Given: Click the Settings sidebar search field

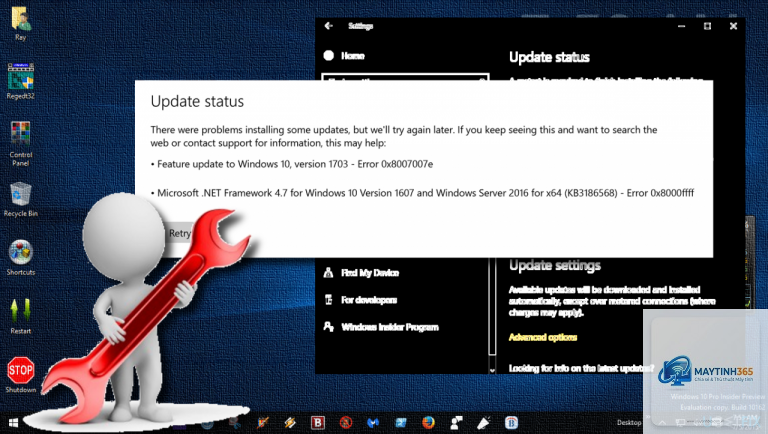Looking at the screenshot, I should [405, 77].
